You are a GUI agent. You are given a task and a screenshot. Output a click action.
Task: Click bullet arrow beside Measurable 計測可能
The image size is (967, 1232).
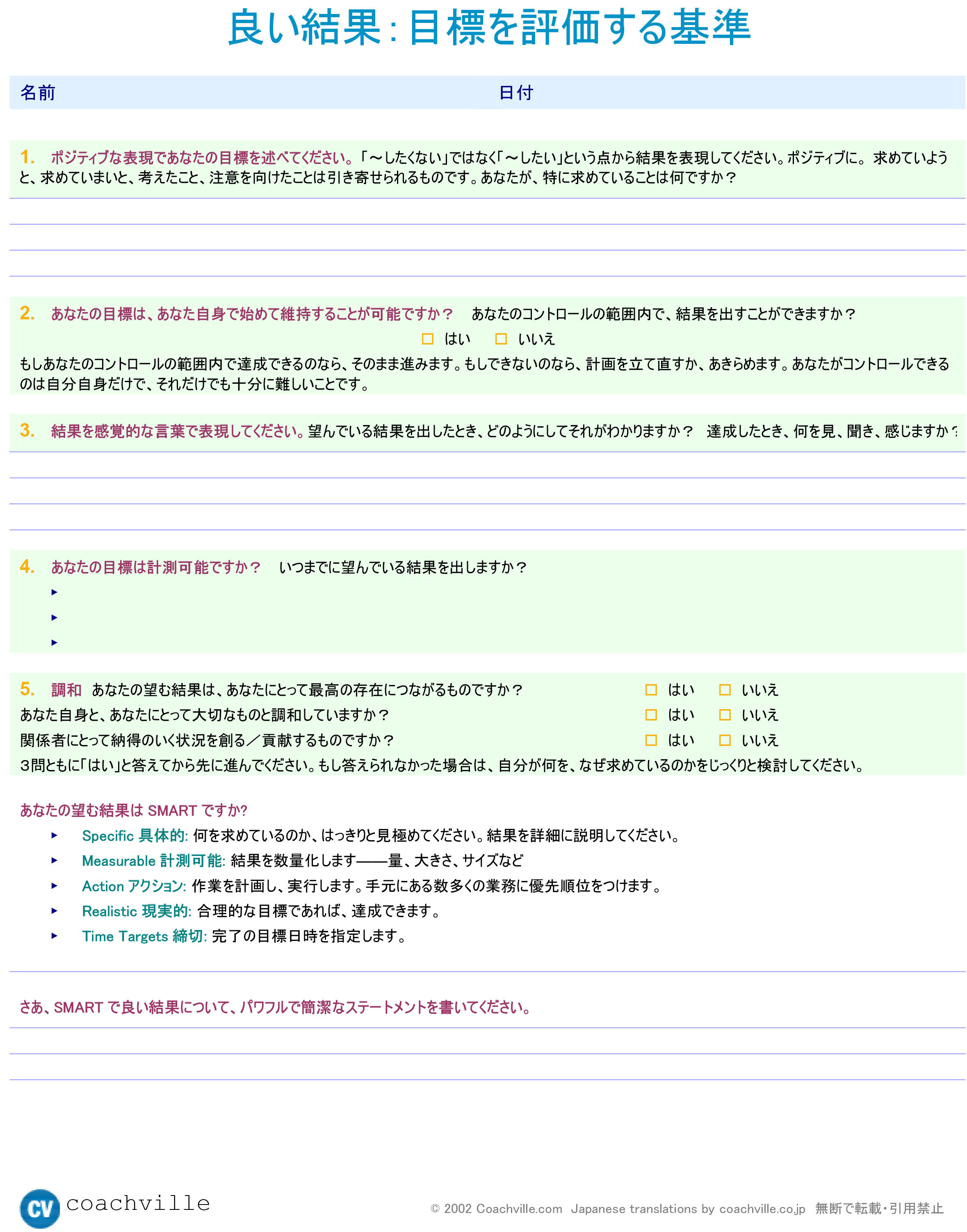(55, 860)
